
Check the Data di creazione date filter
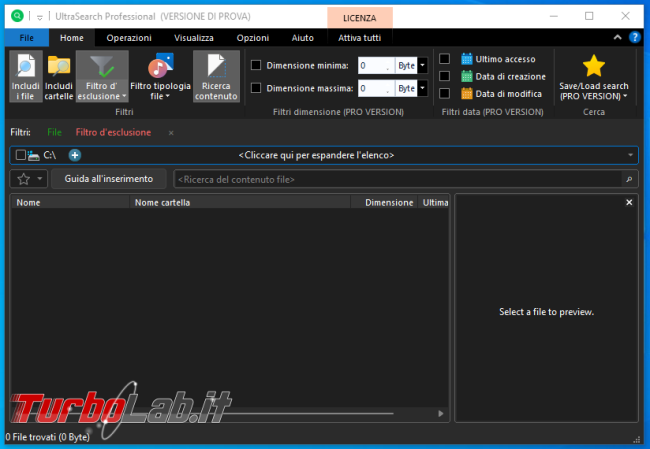444,76
